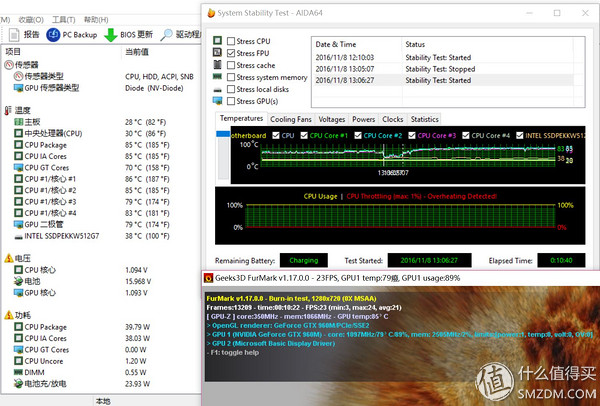
Task: Click the AIDA64 flame icon in title bar
Action: tap(211, 14)
